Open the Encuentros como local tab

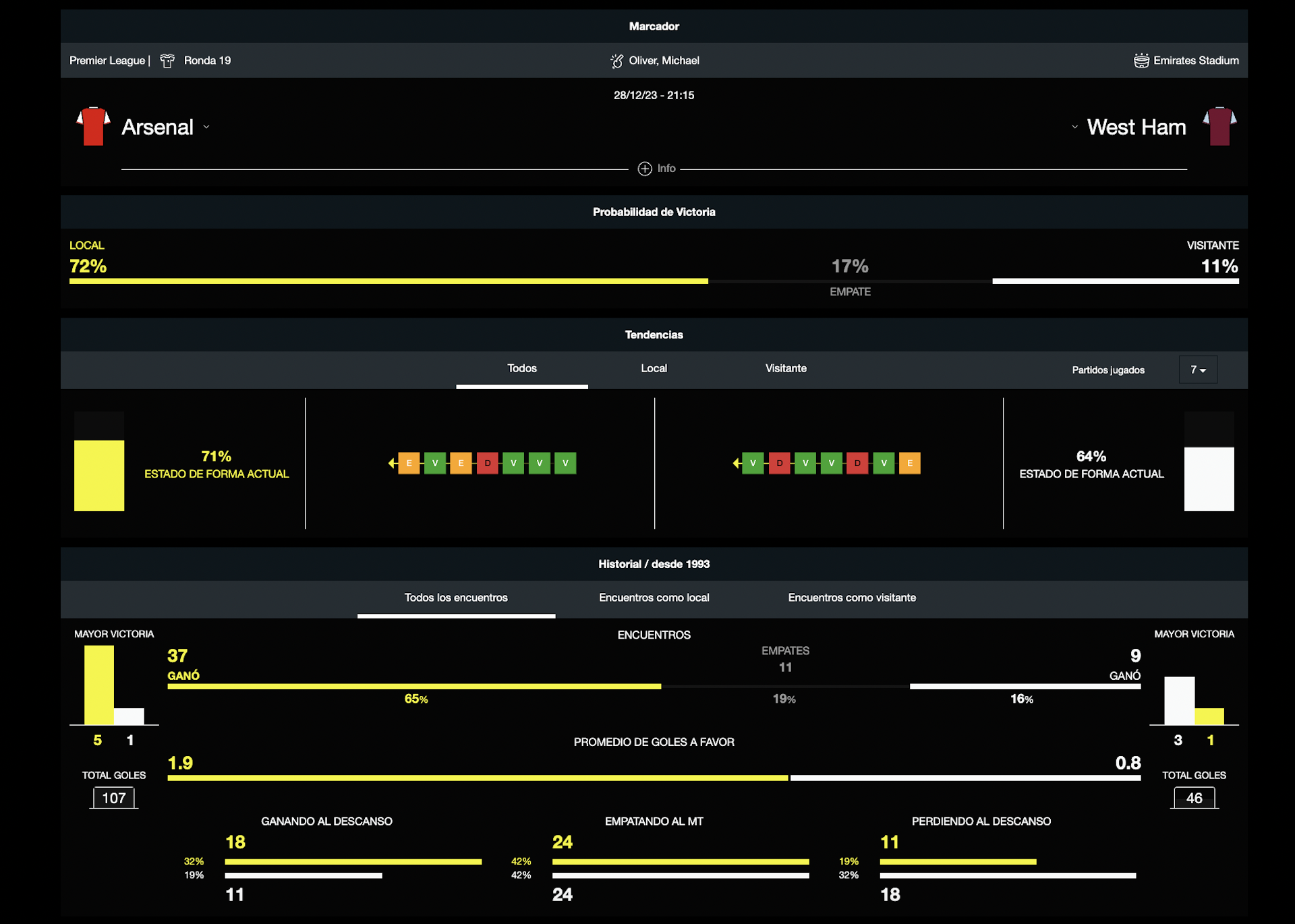(654, 598)
